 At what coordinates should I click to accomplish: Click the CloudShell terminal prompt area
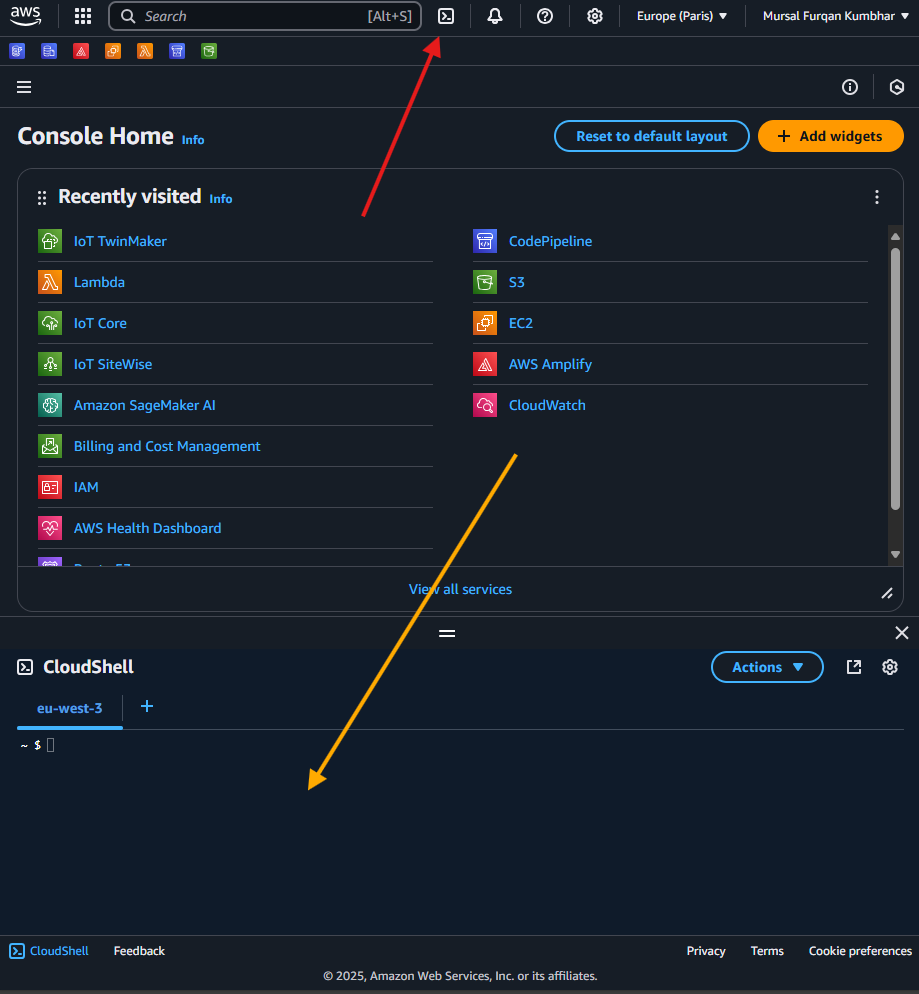pos(460,830)
